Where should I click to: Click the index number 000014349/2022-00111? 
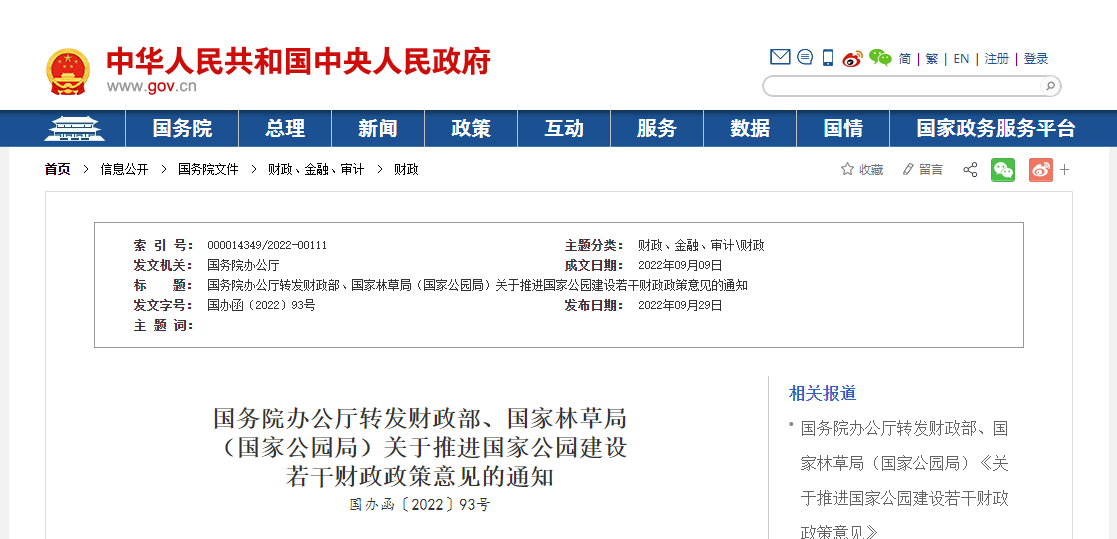[267, 245]
